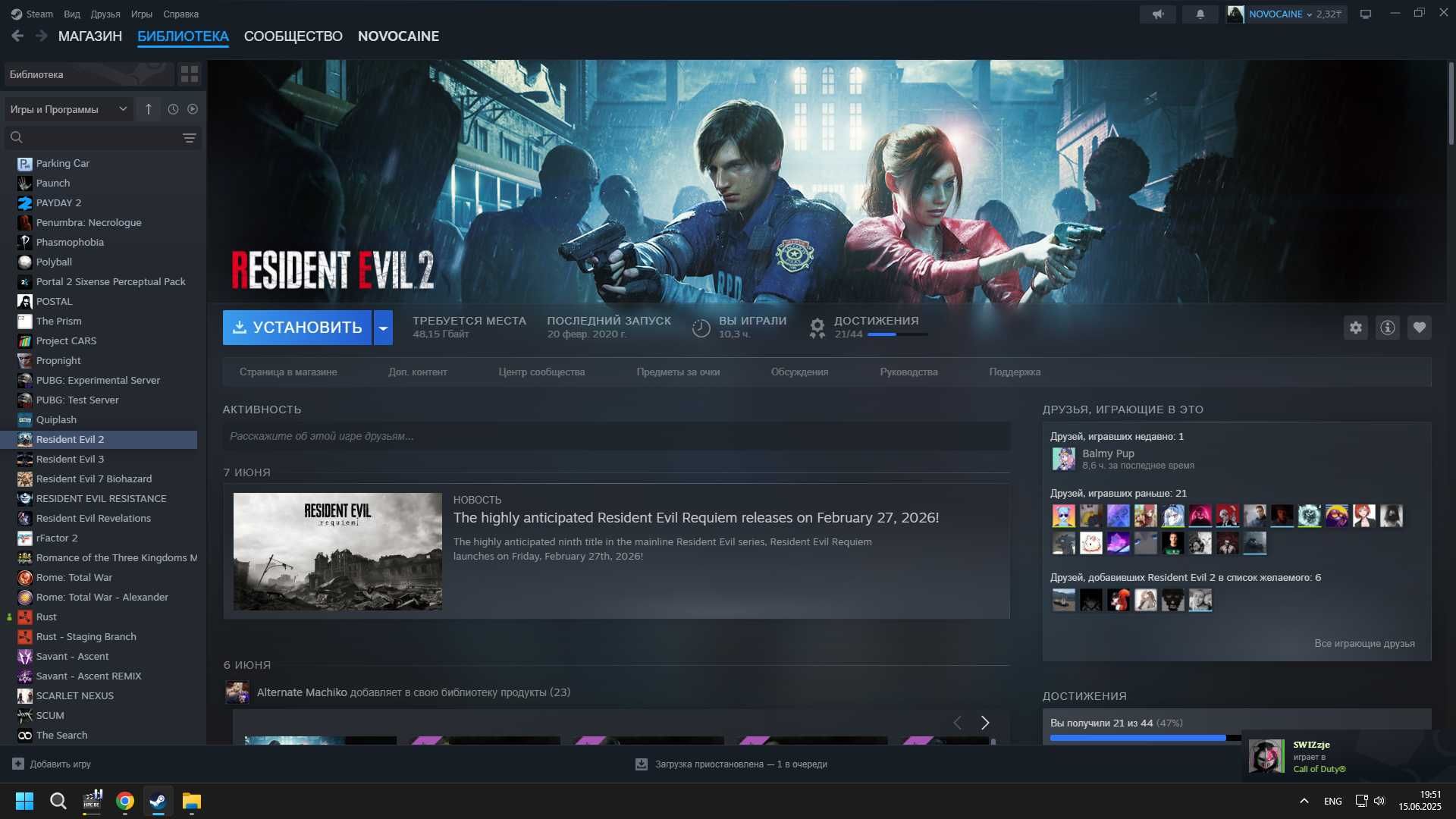Open the Resident Evil Requiem news headline

[x=696, y=517]
